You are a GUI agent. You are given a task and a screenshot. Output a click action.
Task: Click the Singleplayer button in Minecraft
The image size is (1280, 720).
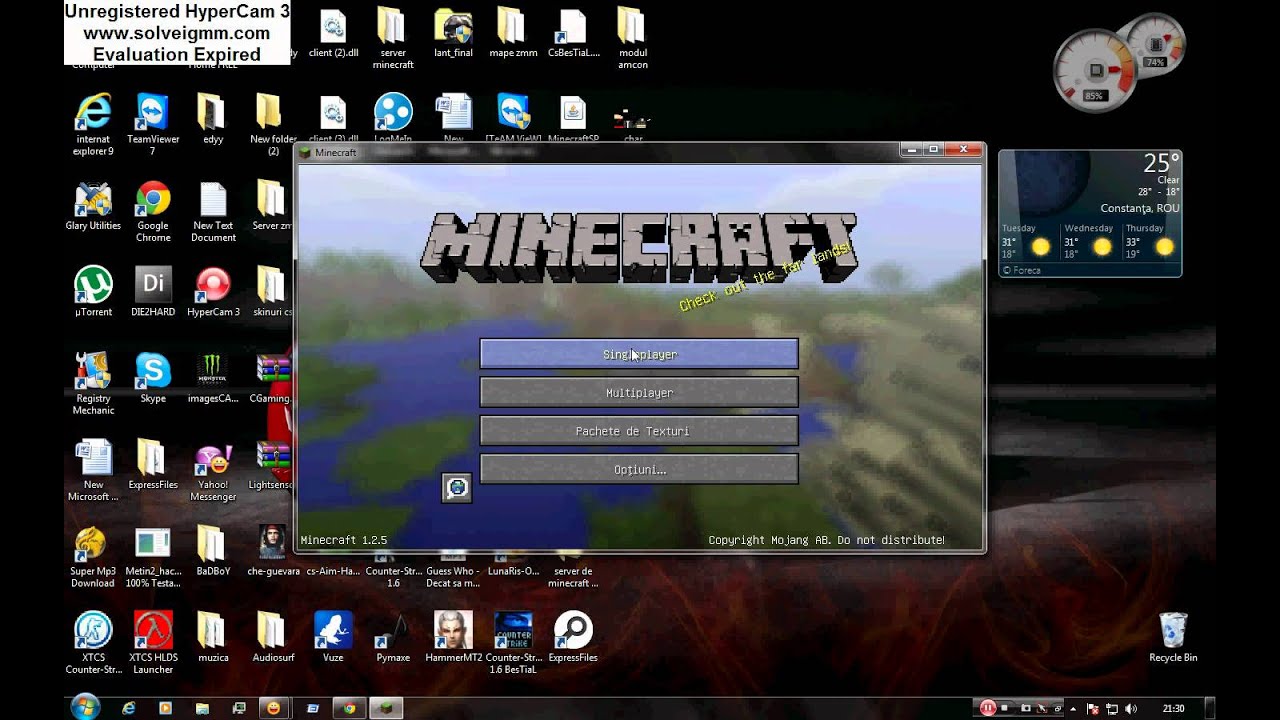click(639, 354)
